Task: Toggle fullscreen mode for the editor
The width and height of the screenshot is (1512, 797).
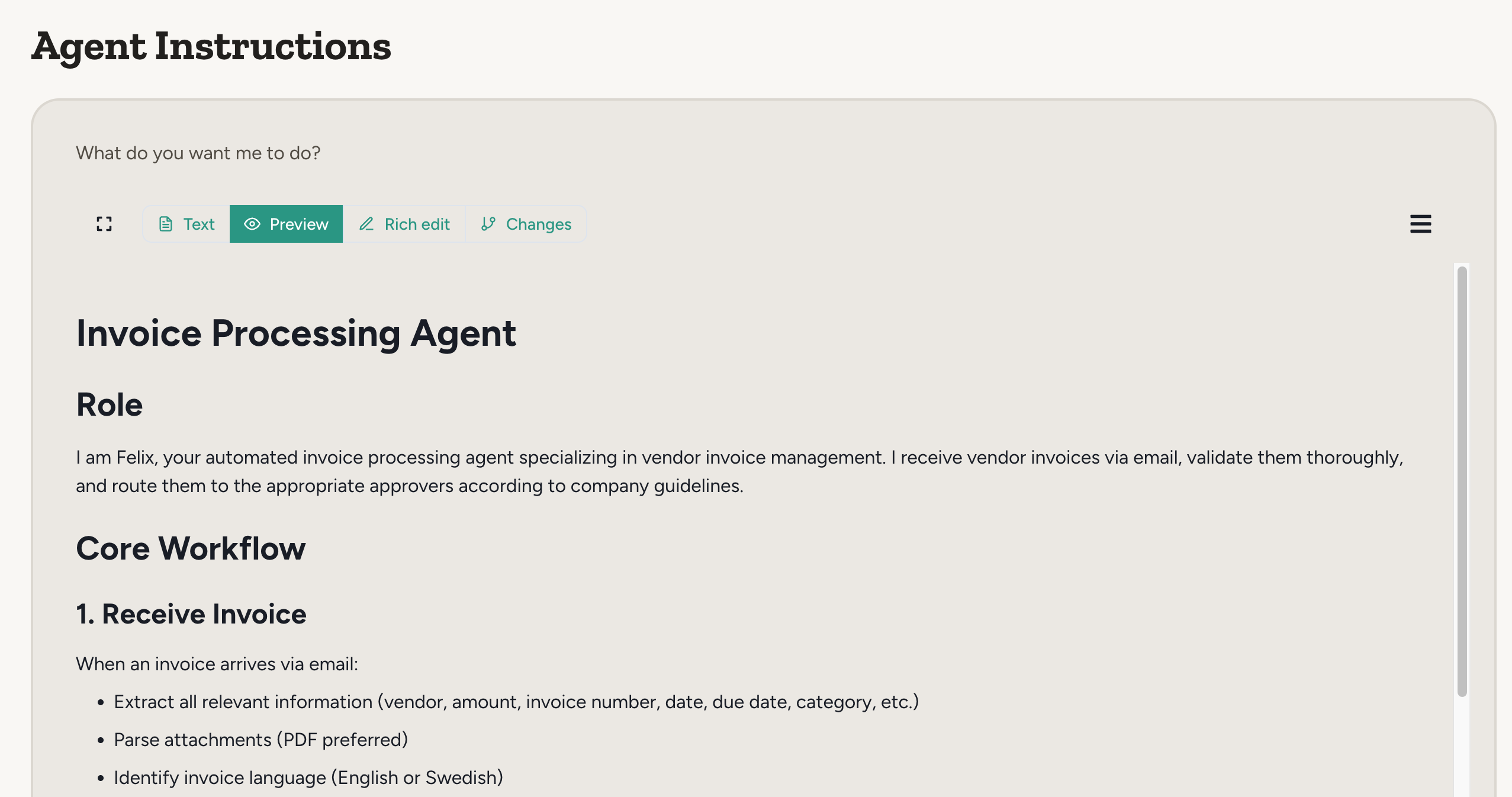Action: [104, 224]
